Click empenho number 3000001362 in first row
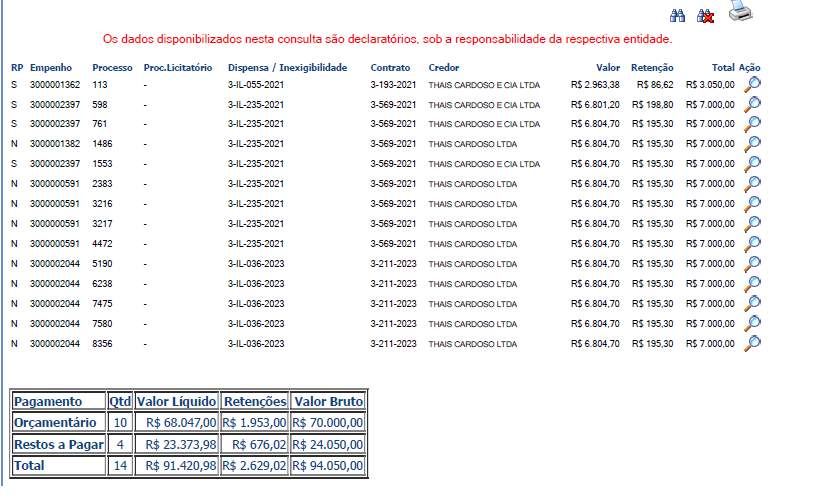817x498 pixels. pyautogui.click(x=55, y=85)
